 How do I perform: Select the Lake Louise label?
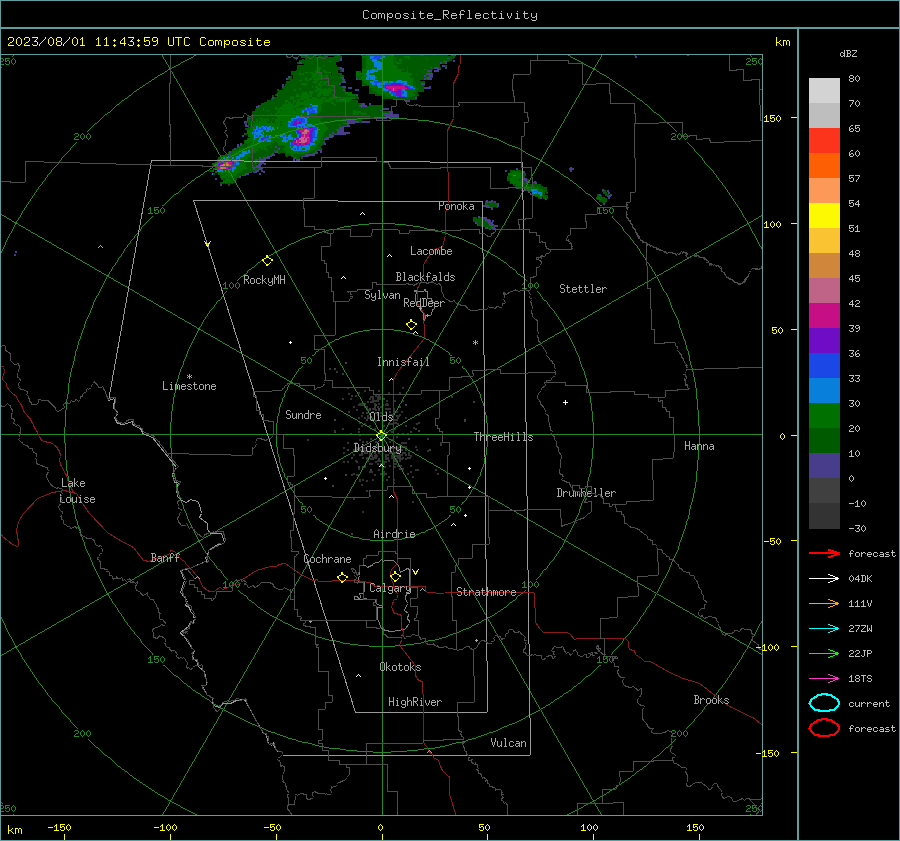(x=77, y=491)
